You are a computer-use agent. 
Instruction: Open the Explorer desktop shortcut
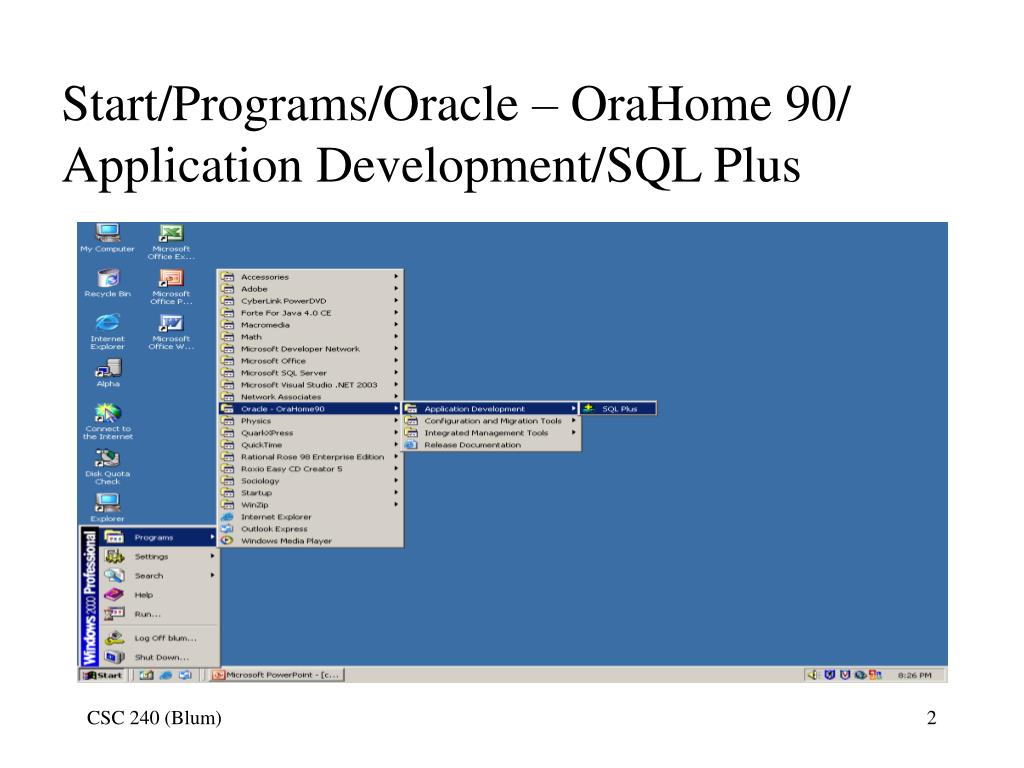pyautogui.click(x=108, y=507)
